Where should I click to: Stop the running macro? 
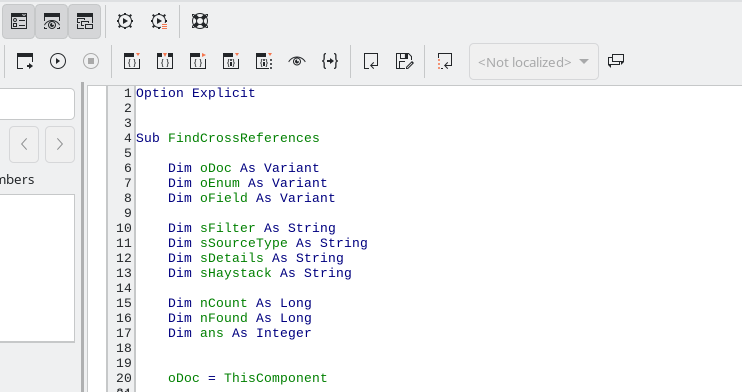click(91, 62)
